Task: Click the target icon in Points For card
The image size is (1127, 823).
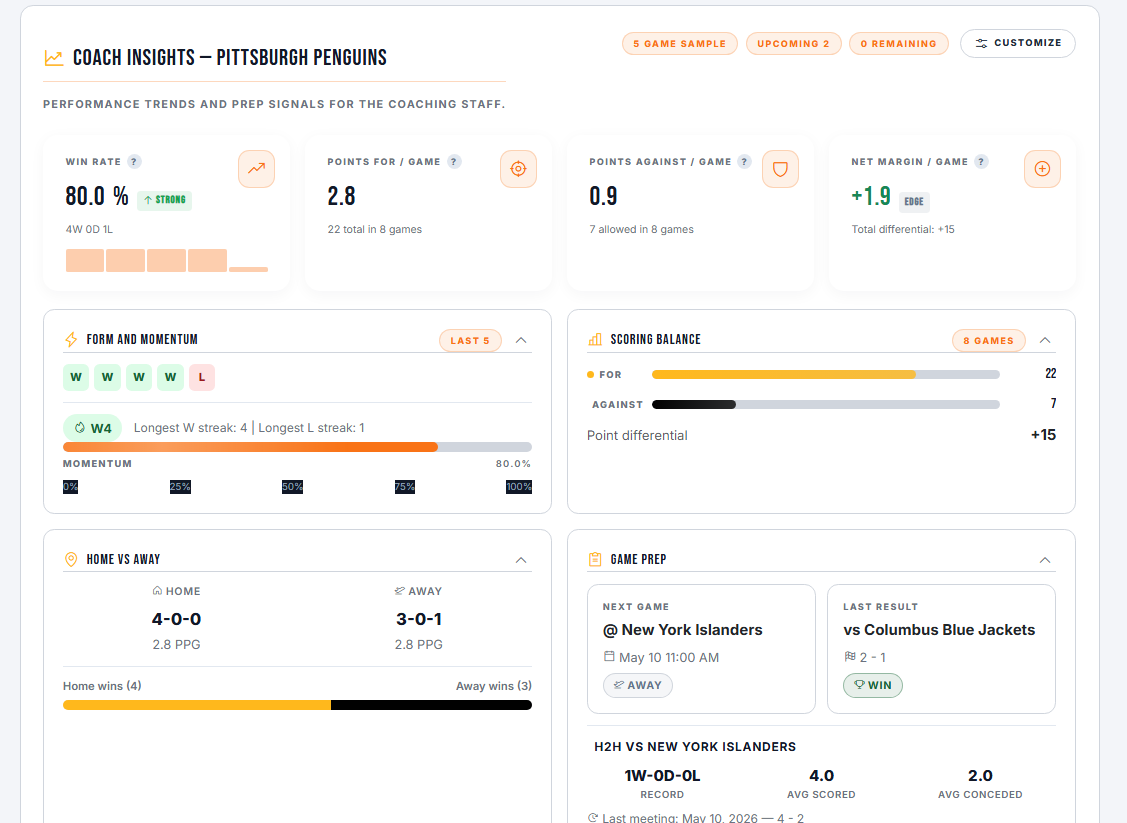Action: point(518,169)
